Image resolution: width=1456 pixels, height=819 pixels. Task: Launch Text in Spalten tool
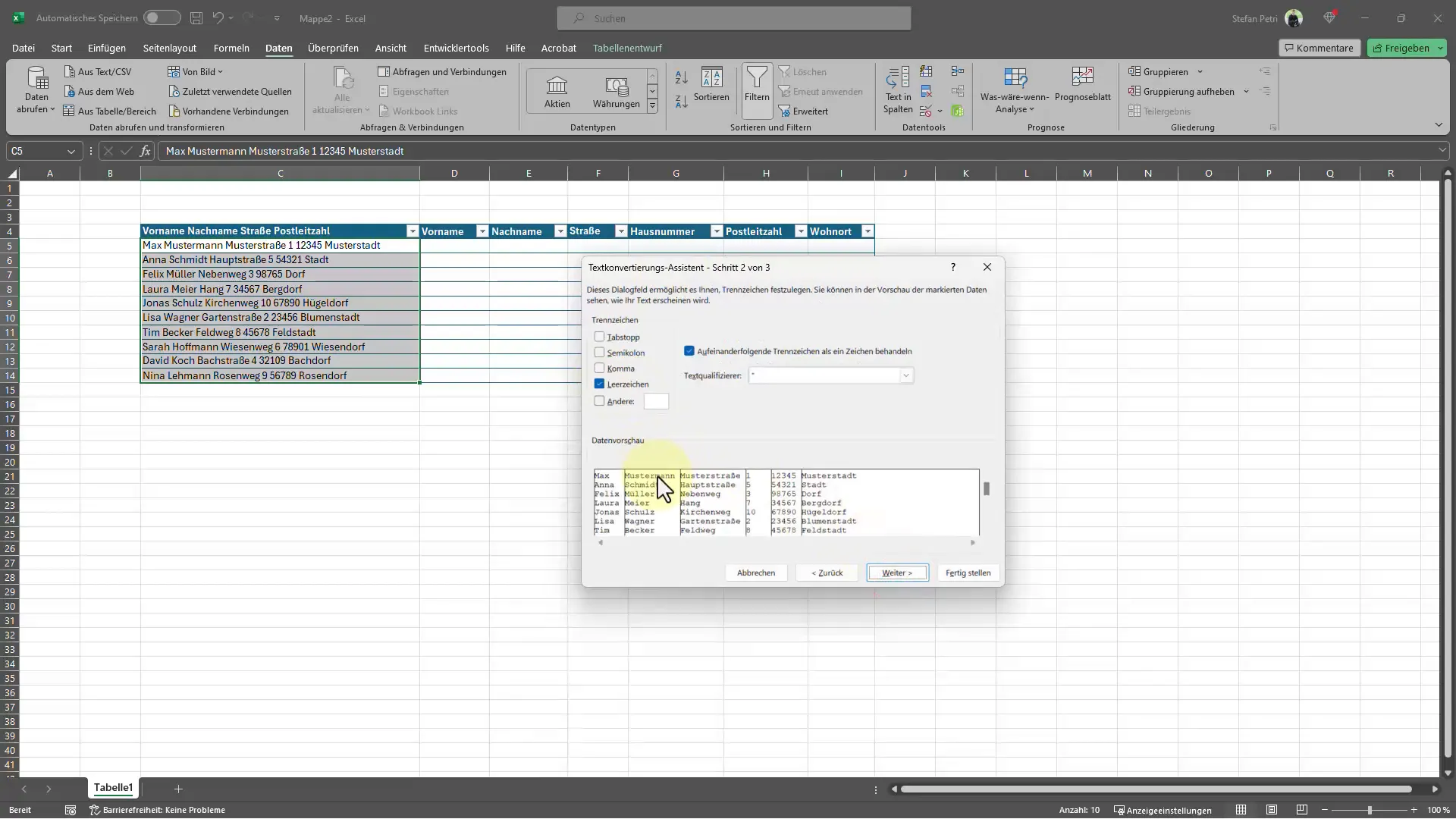coord(898,90)
